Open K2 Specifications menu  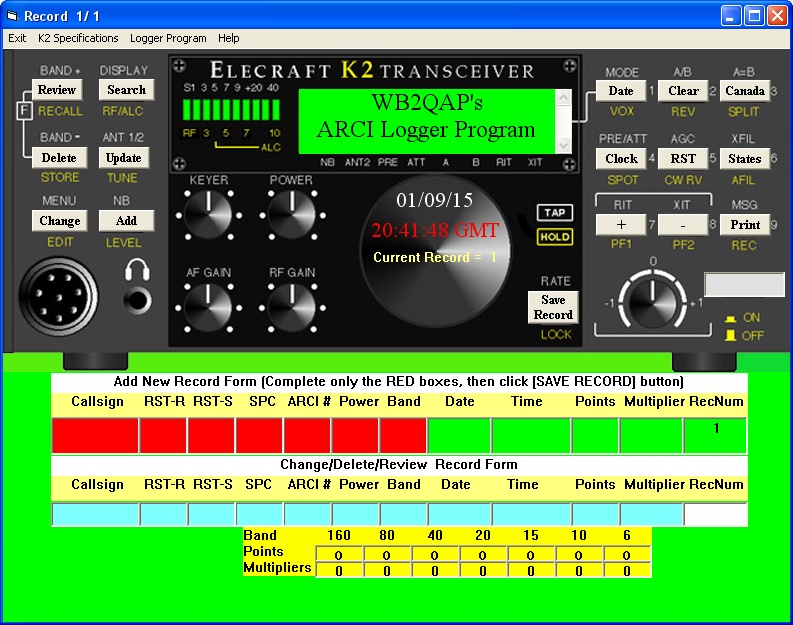click(x=78, y=38)
